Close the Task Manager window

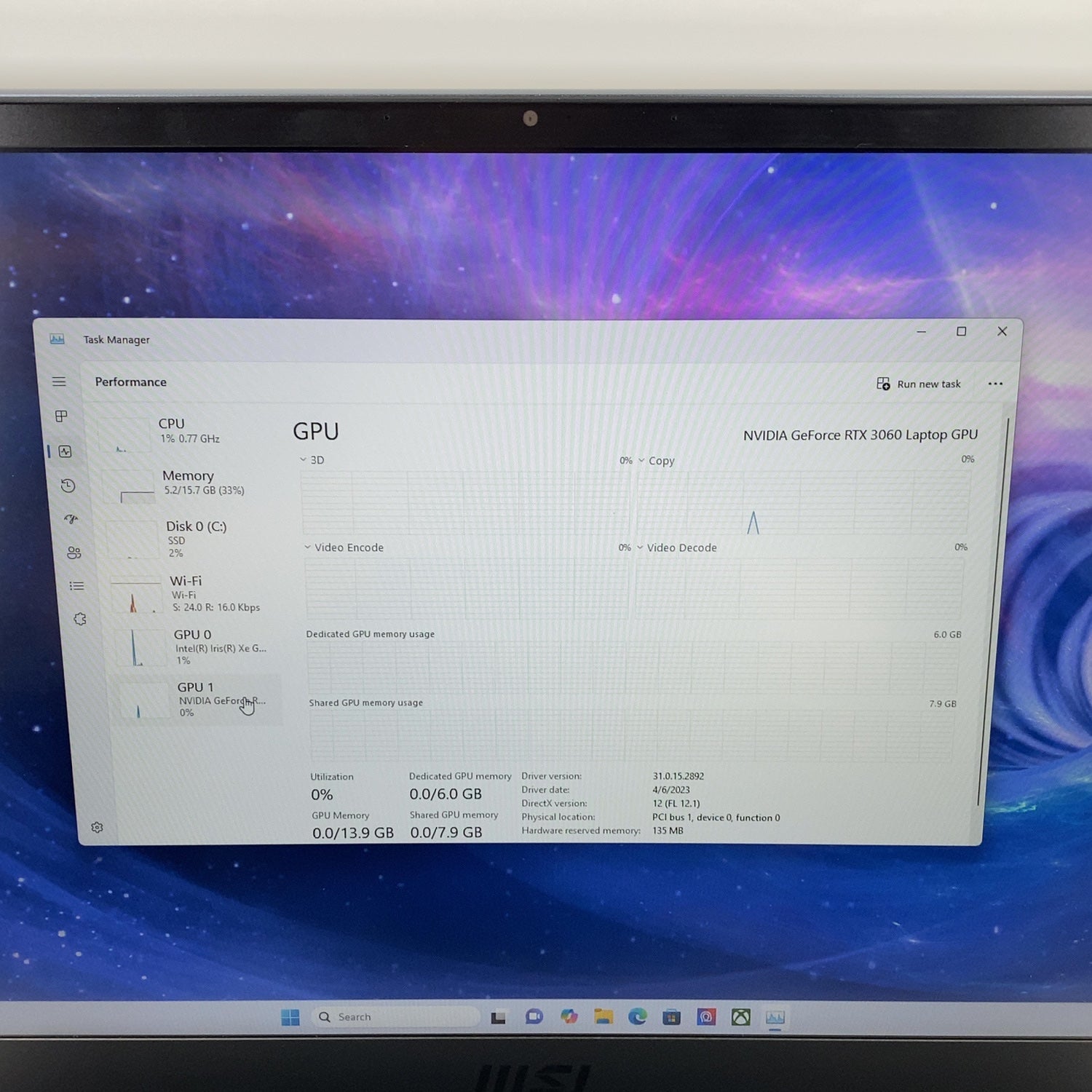pyautogui.click(x=1002, y=331)
